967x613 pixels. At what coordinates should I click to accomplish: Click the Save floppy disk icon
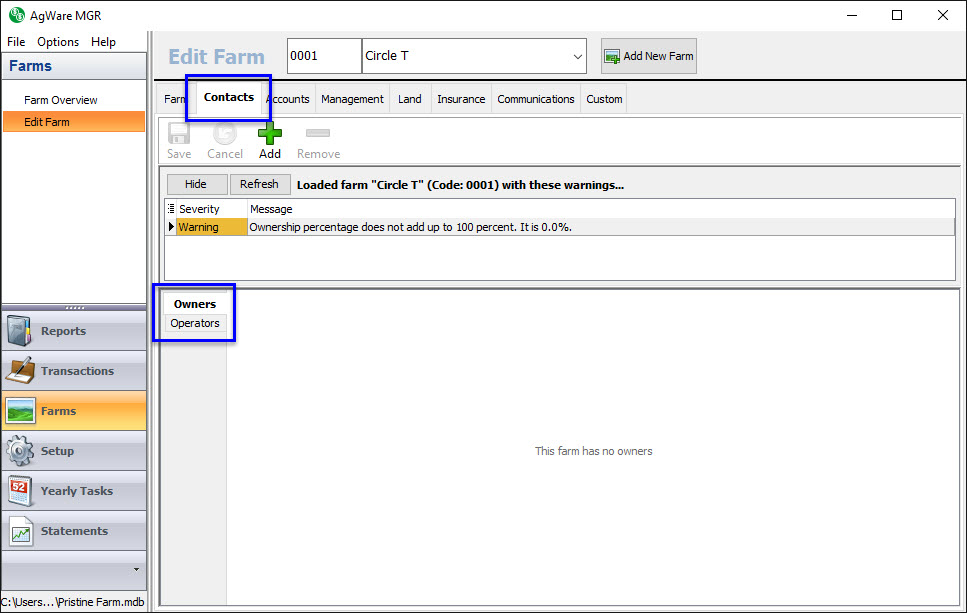point(179,134)
